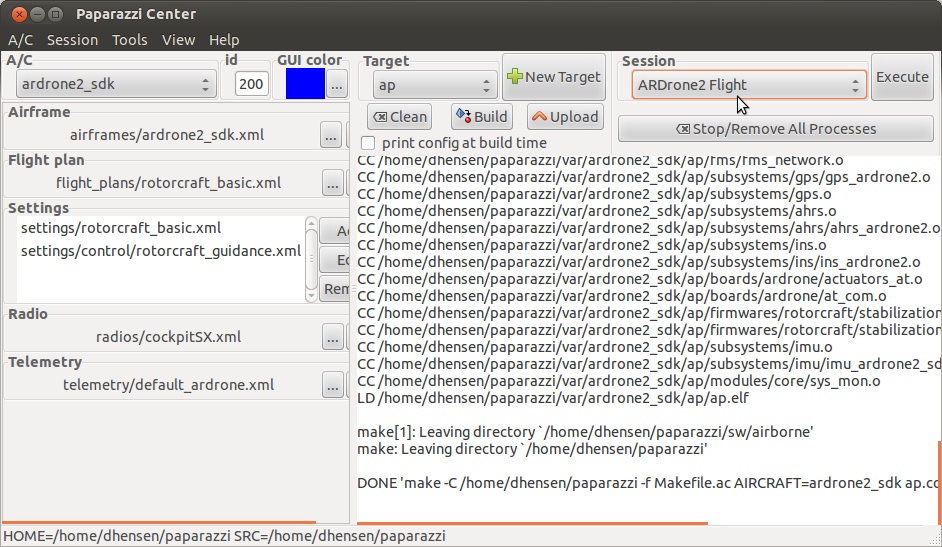This screenshot has height=547, width=942.
Task: Browse for flight plan file with ... button
Action: click(332, 183)
